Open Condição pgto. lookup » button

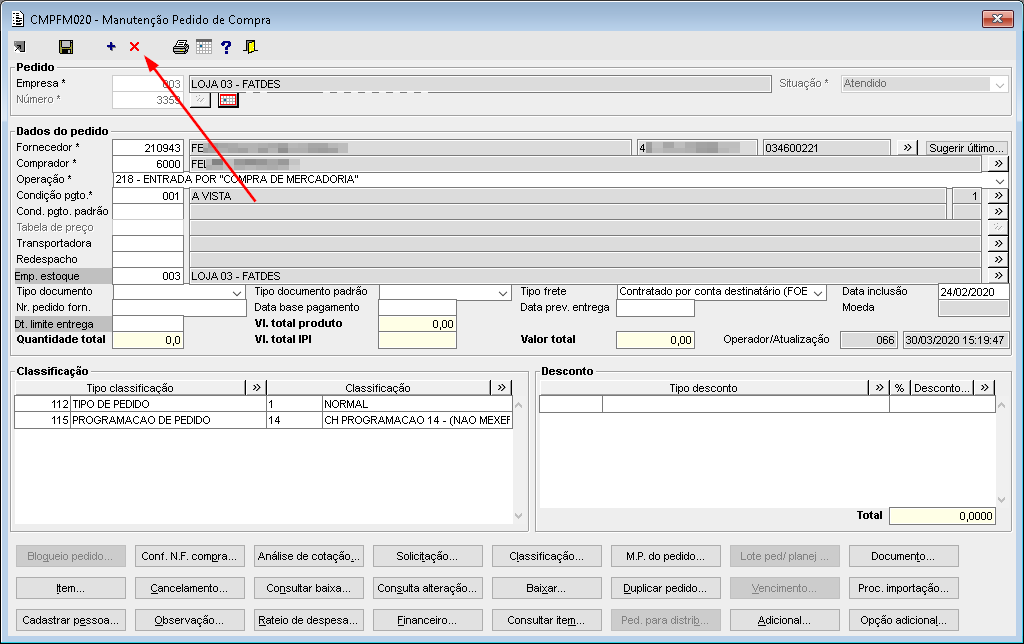click(999, 195)
